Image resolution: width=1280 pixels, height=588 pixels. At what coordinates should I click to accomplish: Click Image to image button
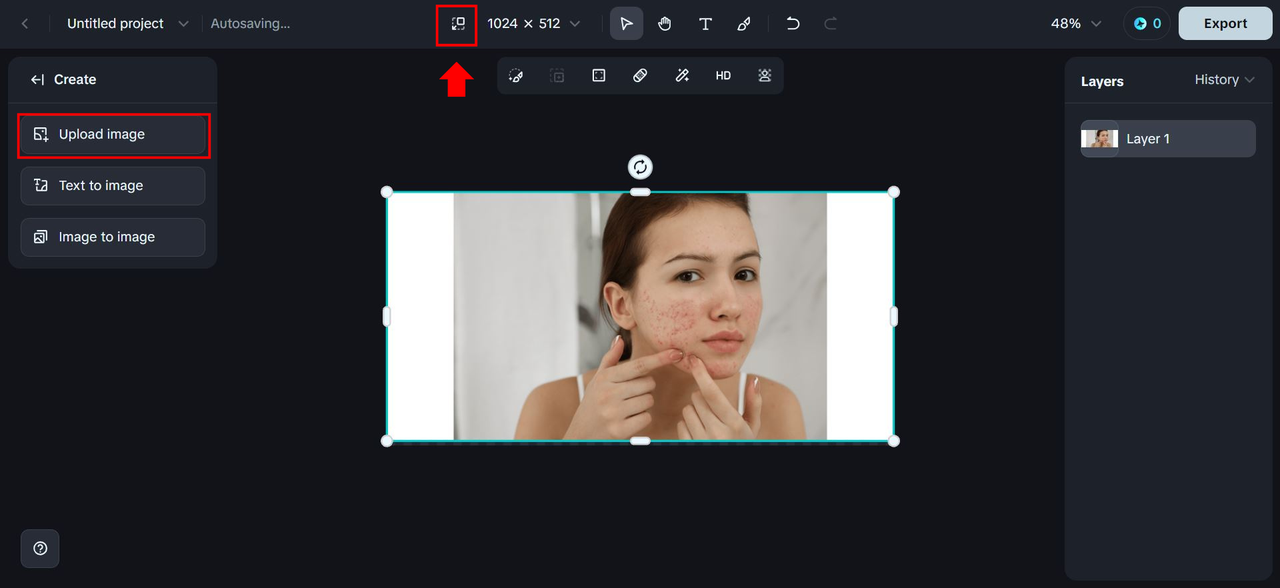click(x=113, y=237)
